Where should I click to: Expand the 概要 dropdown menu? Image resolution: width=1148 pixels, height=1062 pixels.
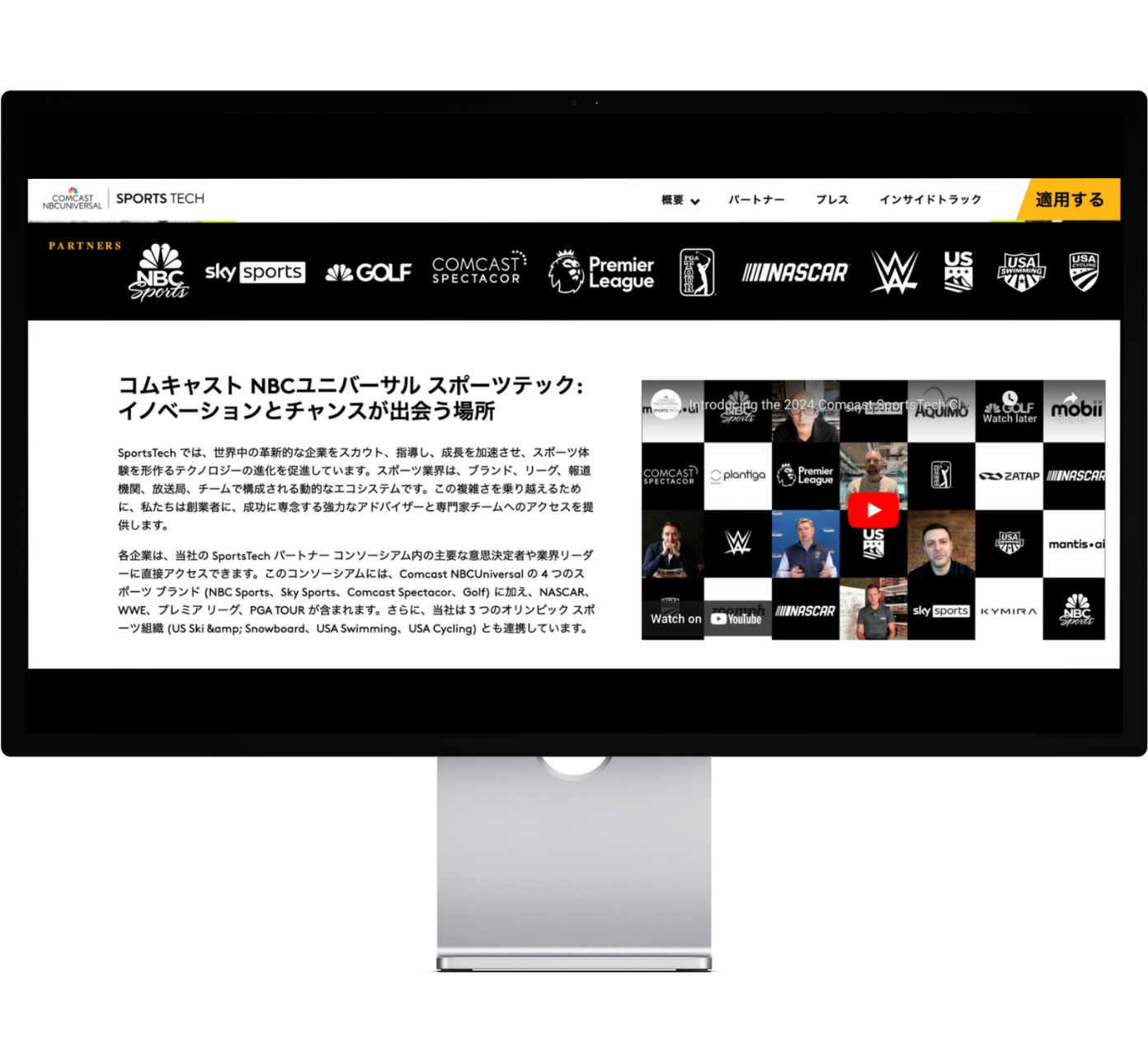680,200
